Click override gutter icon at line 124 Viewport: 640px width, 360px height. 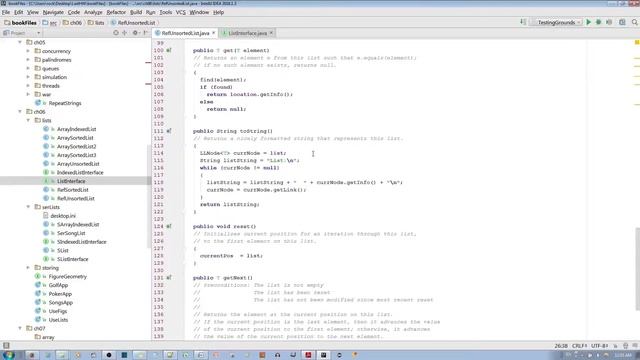click(169, 226)
